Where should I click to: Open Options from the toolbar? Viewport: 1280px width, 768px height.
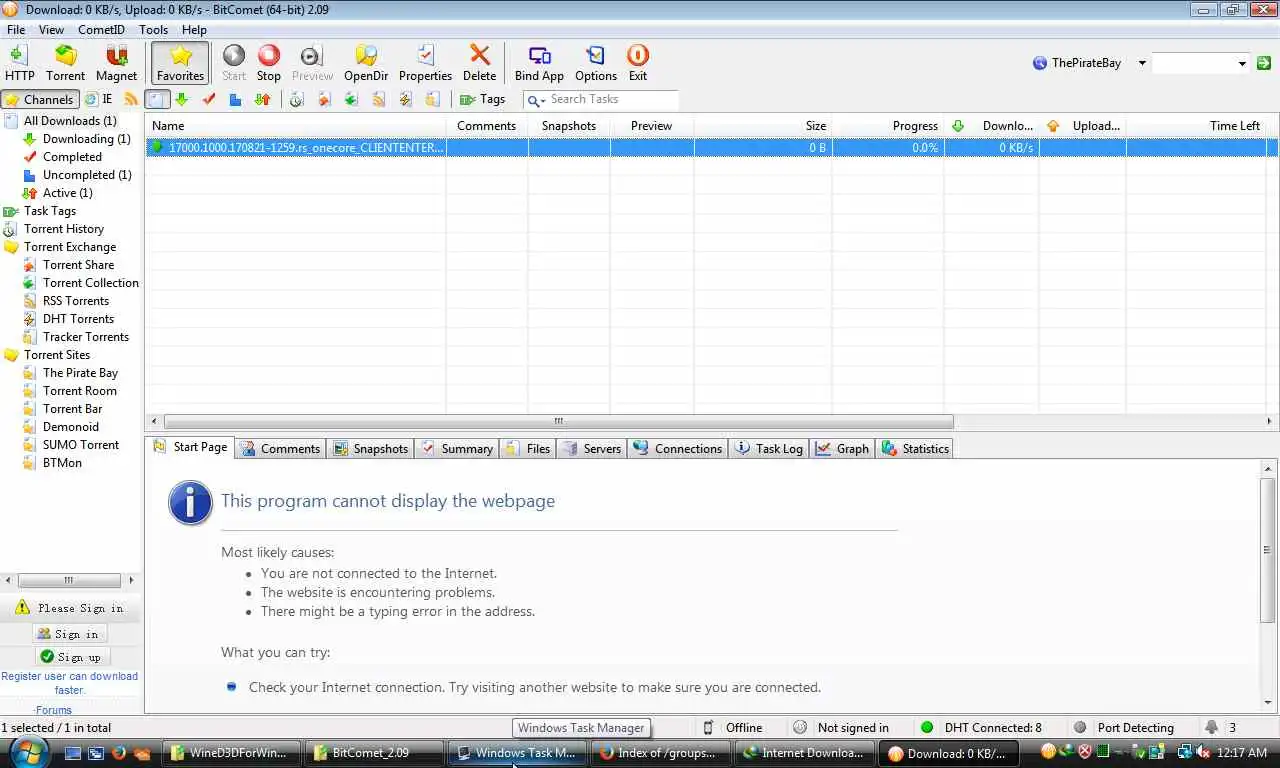[x=596, y=62]
